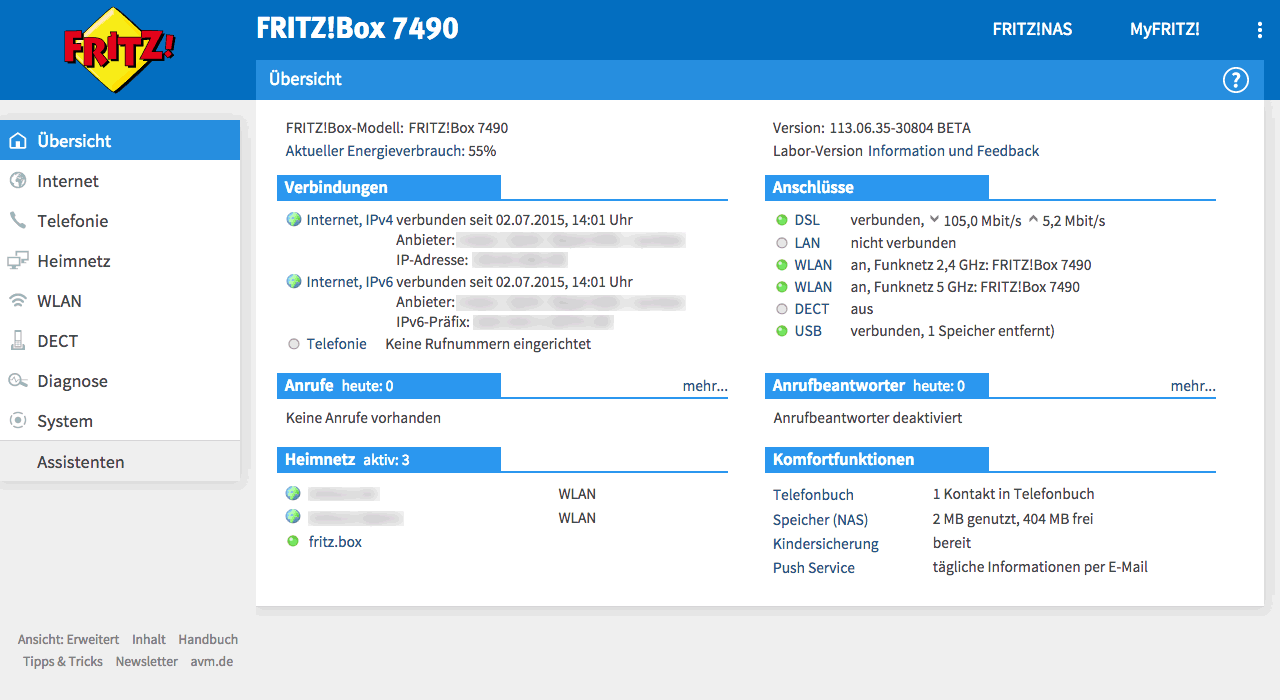Click the DECT handset icon in sidebar
Screen dimensions: 1280x700
click(17, 341)
